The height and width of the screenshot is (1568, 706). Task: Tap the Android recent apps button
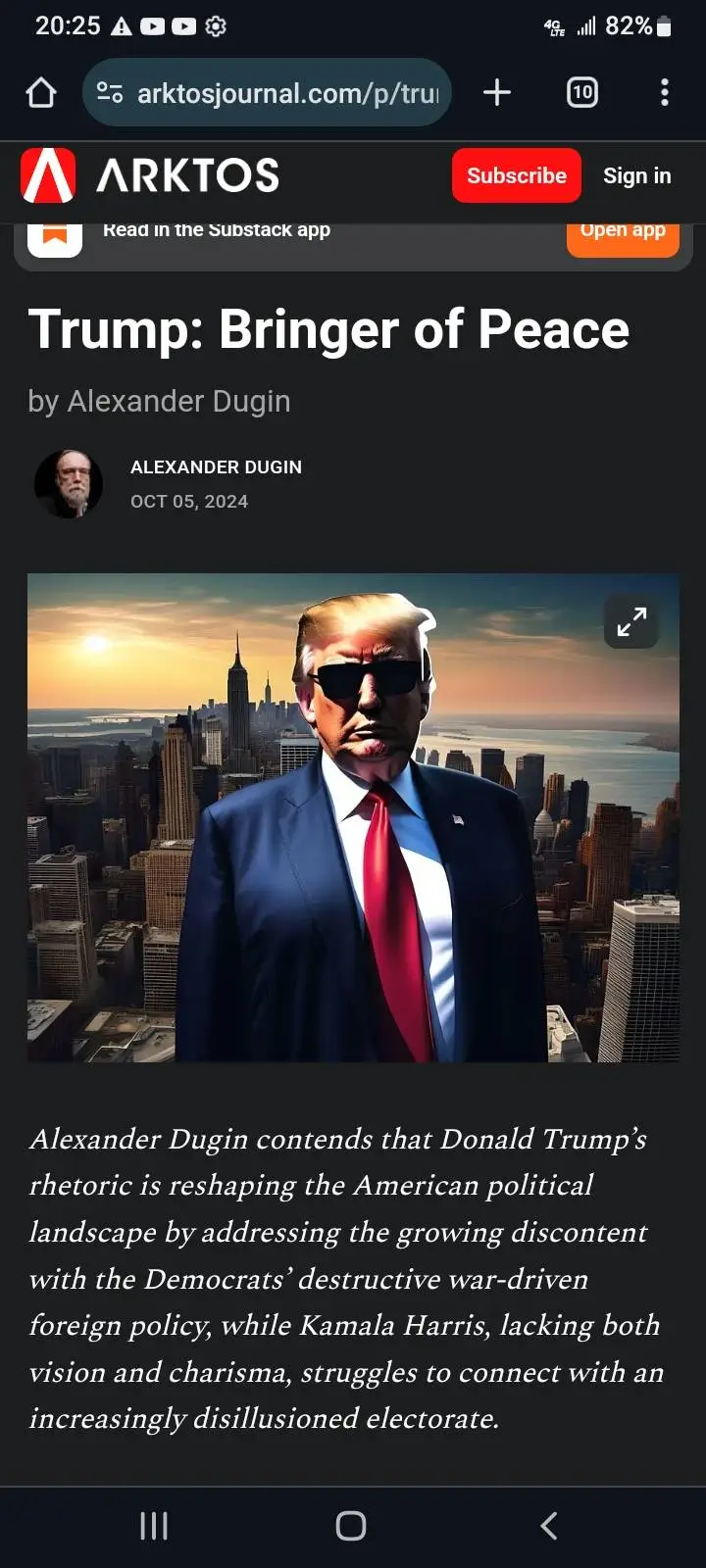pyautogui.click(x=154, y=1526)
